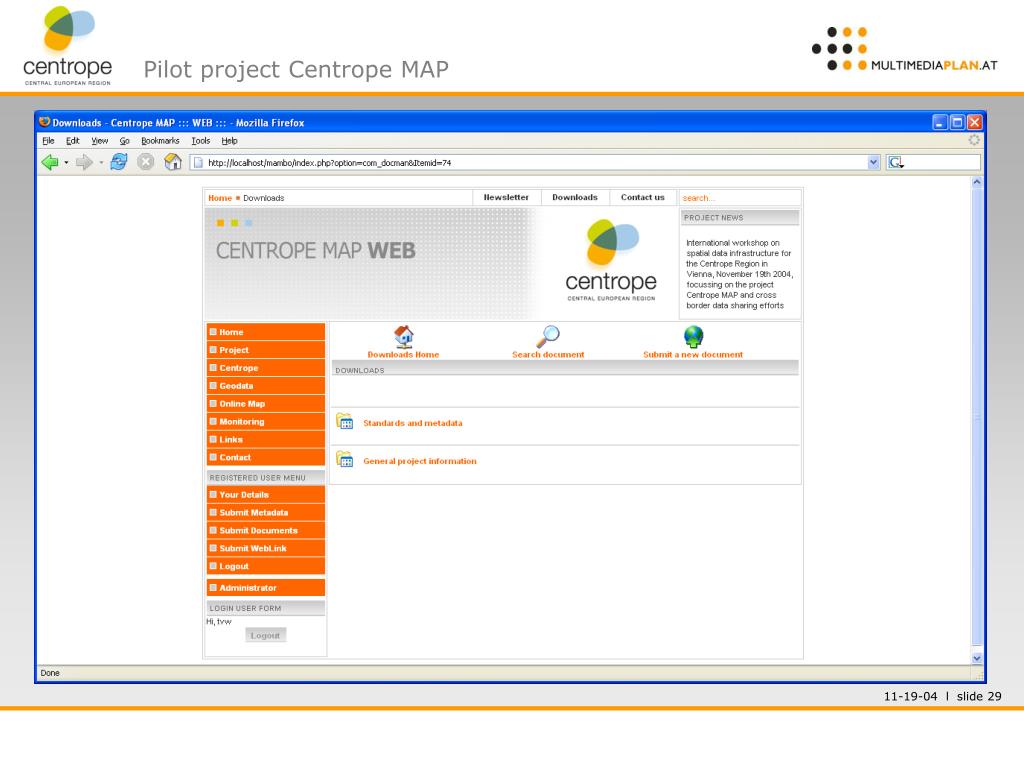Viewport: 1024px width, 768px height.
Task: Select Project in sidebar menu
Action: (266, 350)
